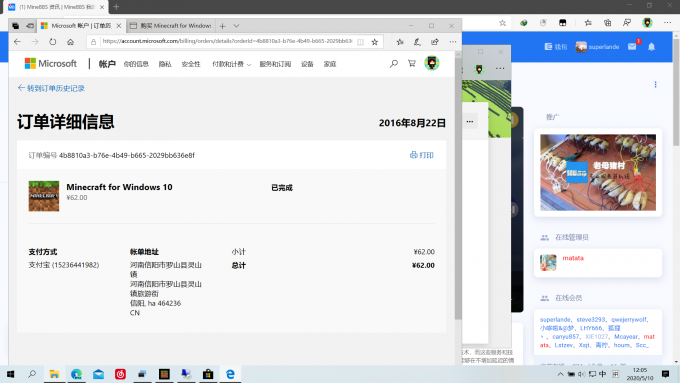Open the Microsoft shopping cart
Screen dimensions: 680x383
pyautogui.click(x=412, y=64)
